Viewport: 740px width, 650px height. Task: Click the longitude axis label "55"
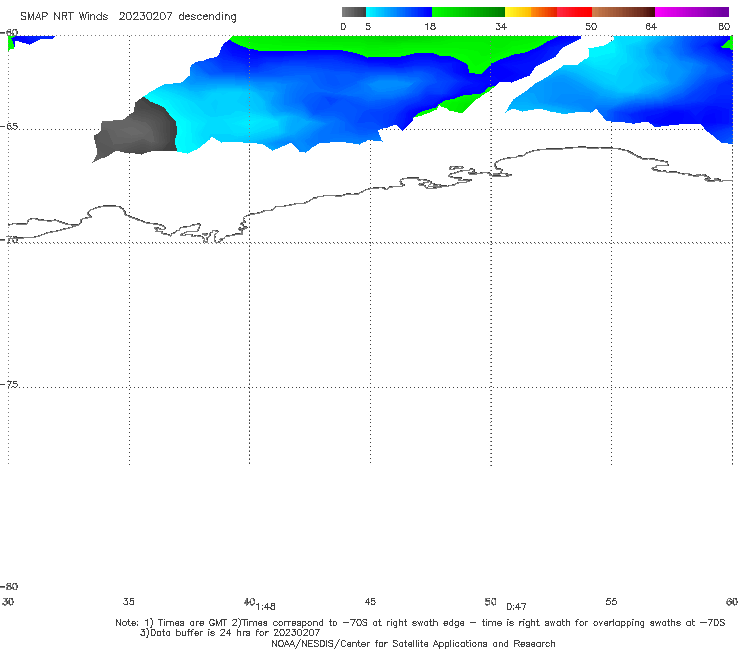click(x=611, y=601)
